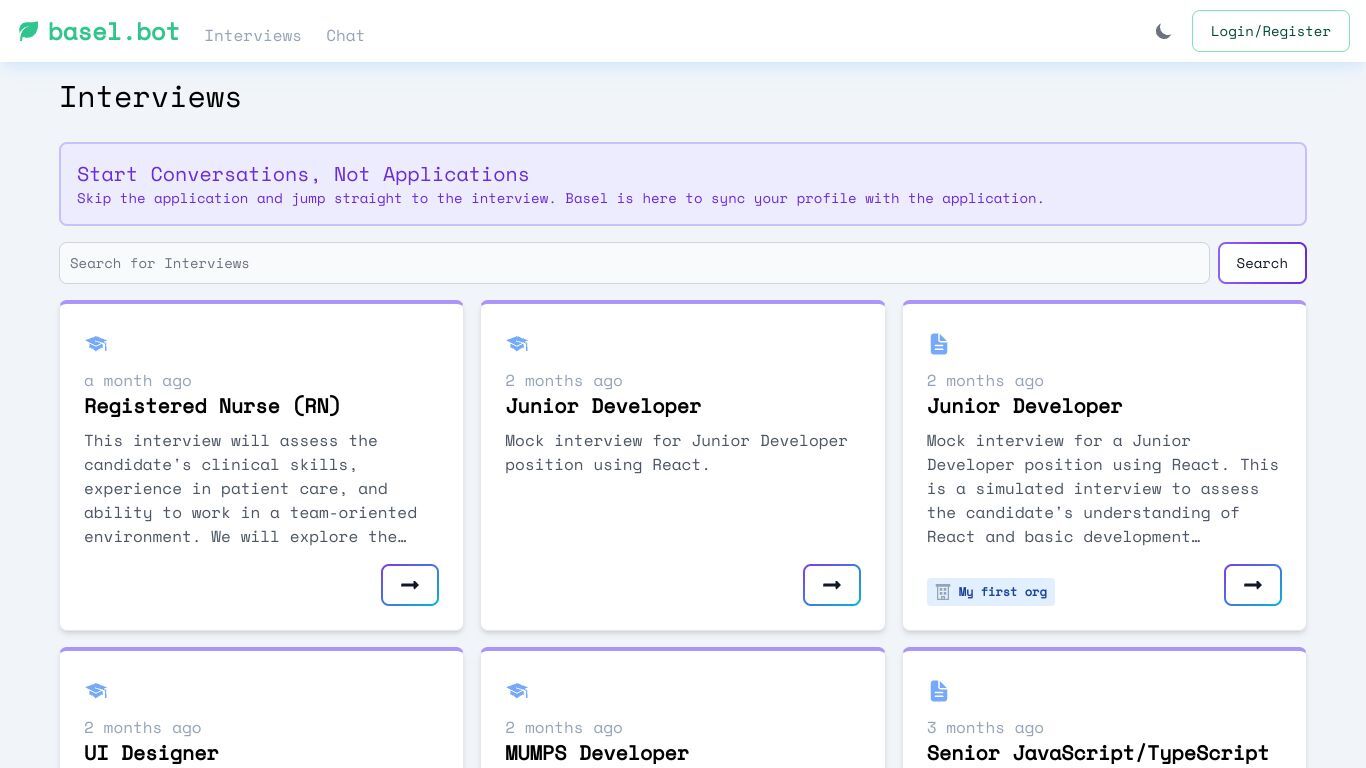This screenshot has width=1366, height=768.
Task: Click the My first org badge
Action: point(991,592)
